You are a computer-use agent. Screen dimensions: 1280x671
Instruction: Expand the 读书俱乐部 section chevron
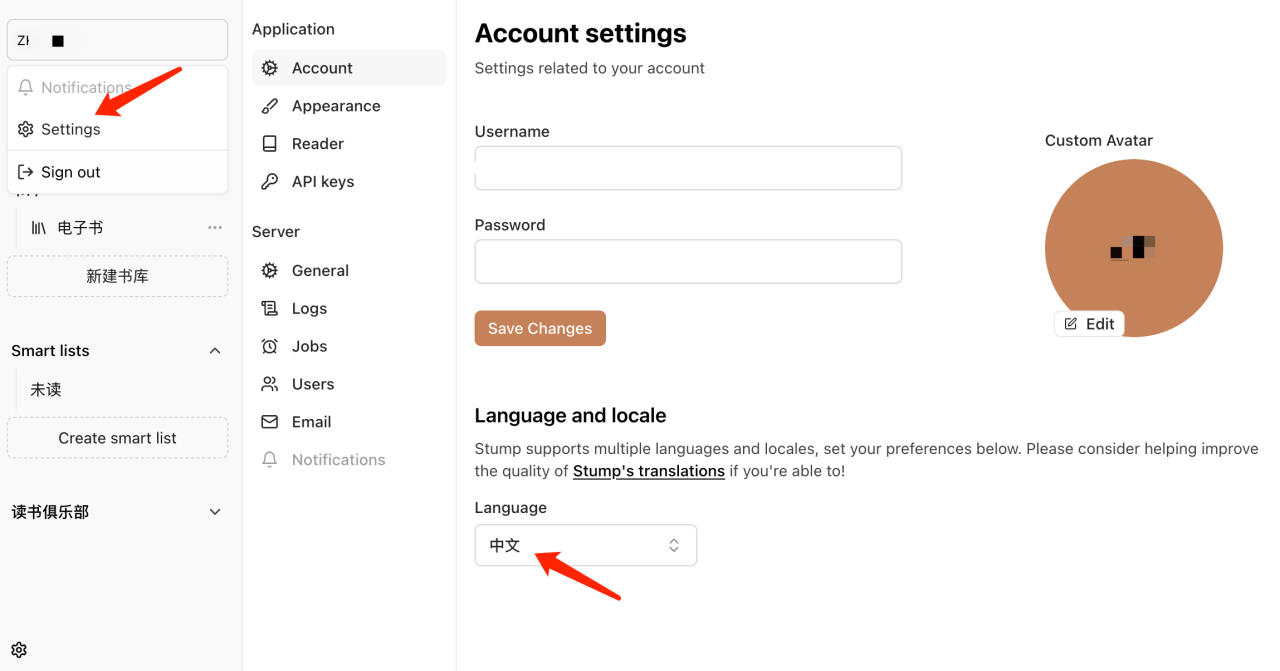pyautogui.click(x=215, y=512)
